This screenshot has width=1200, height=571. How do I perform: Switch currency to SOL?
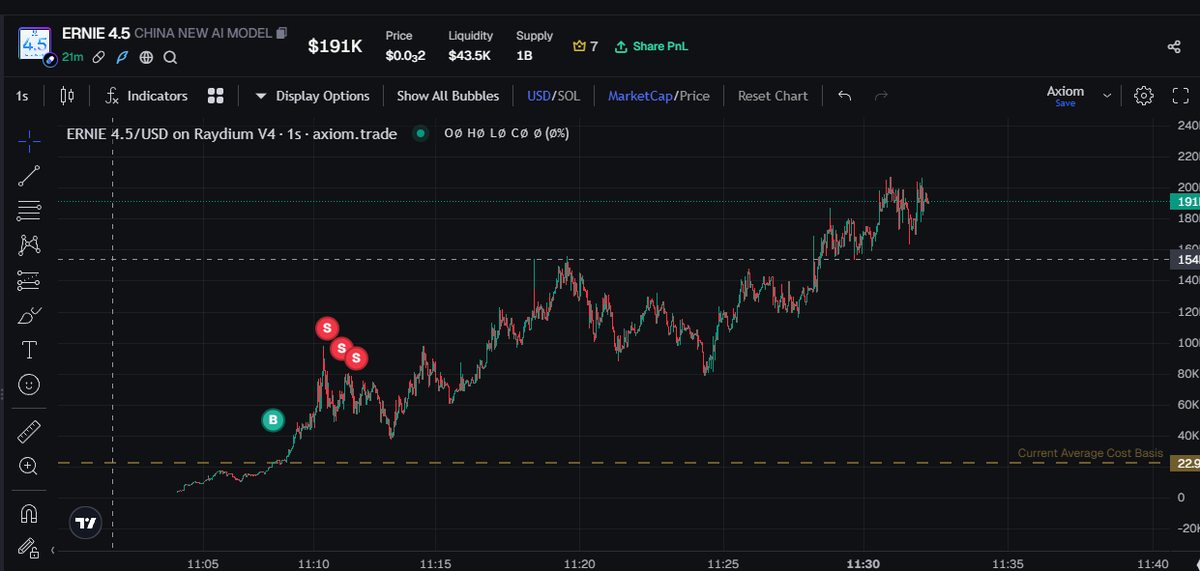568,96
